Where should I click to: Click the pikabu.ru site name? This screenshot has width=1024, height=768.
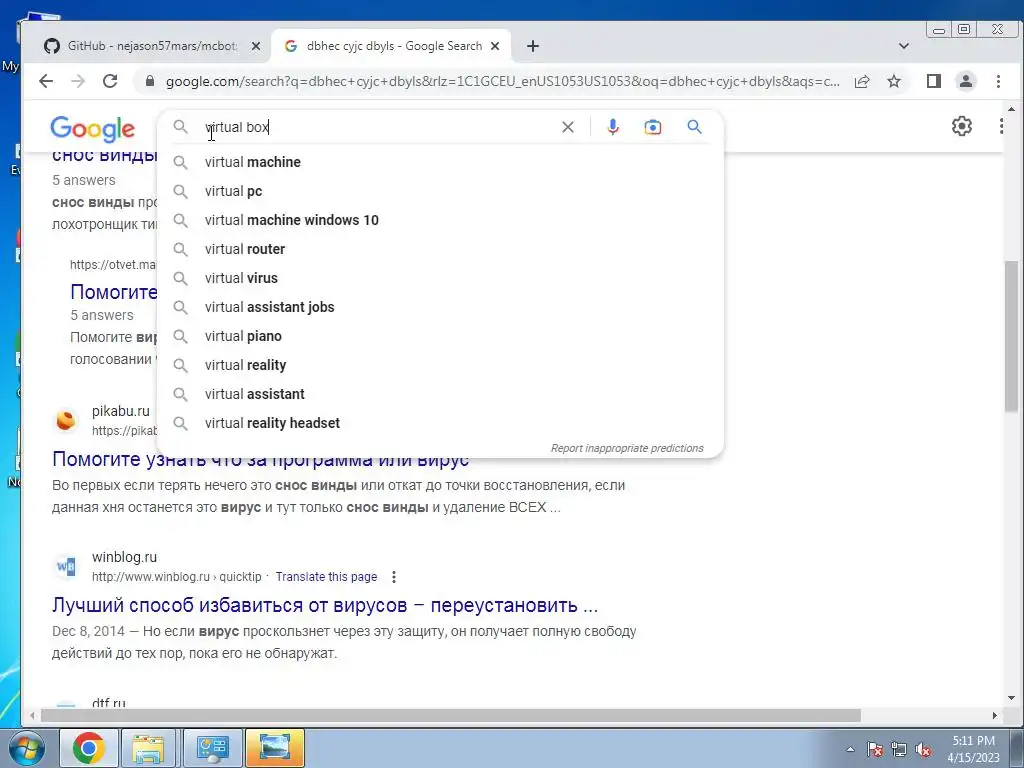[121, 411]
